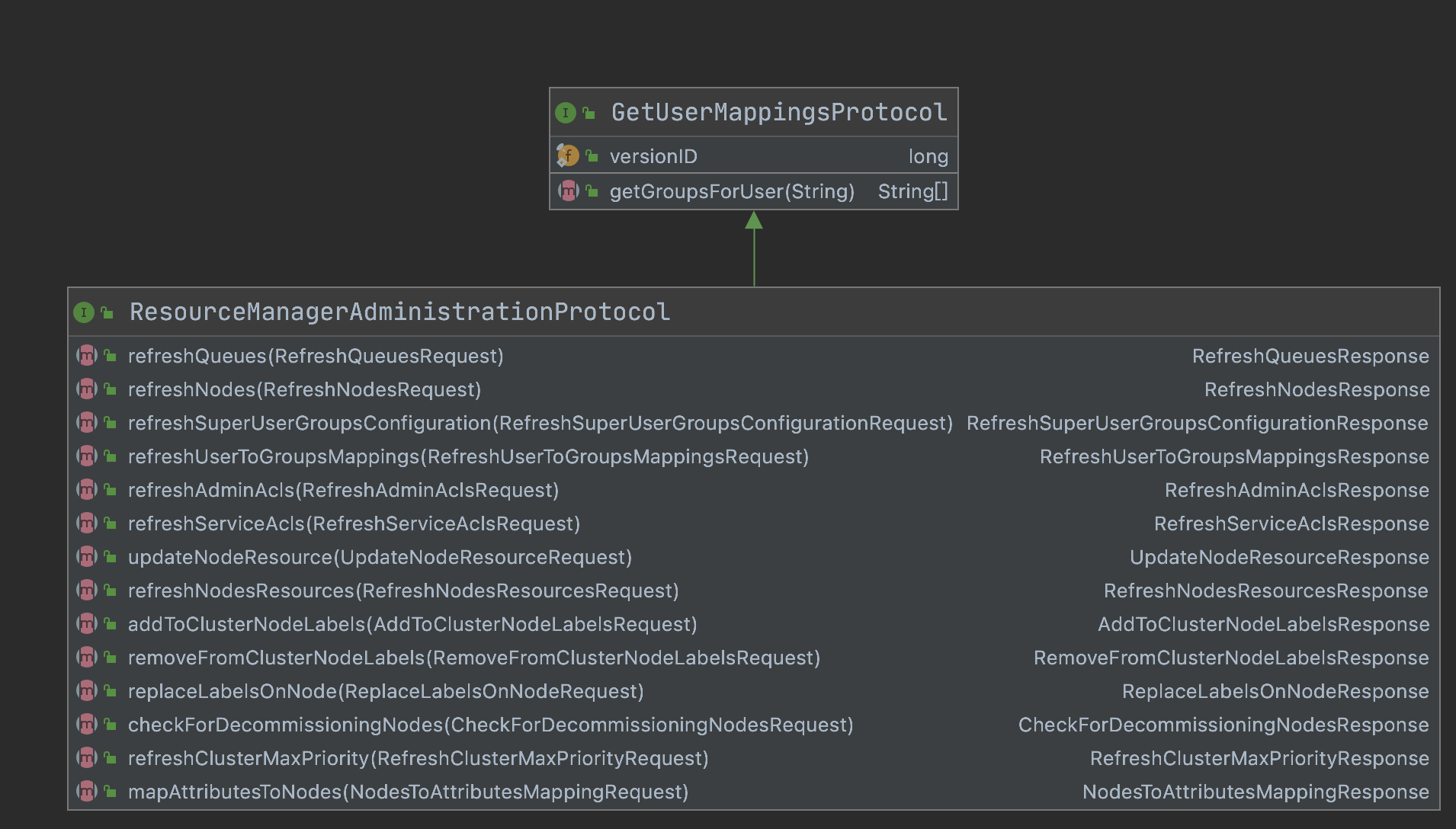
Task: Click the String[] return type
Action: pos(912,191)
